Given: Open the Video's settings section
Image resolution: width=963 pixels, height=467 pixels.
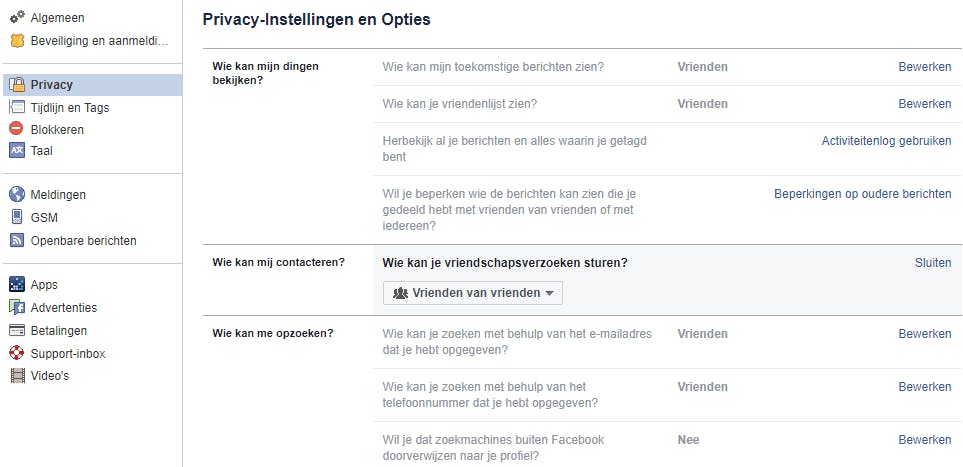Looking at the screenshot, I should click(x=49, y=376).
